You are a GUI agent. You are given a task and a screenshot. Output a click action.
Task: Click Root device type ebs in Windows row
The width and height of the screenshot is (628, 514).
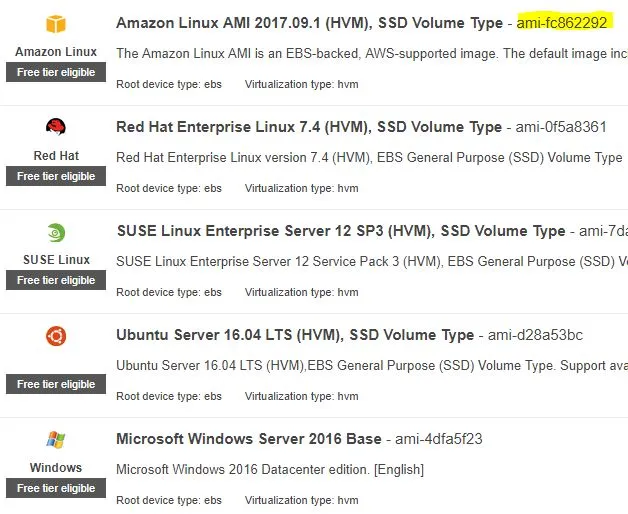(169, 500)
